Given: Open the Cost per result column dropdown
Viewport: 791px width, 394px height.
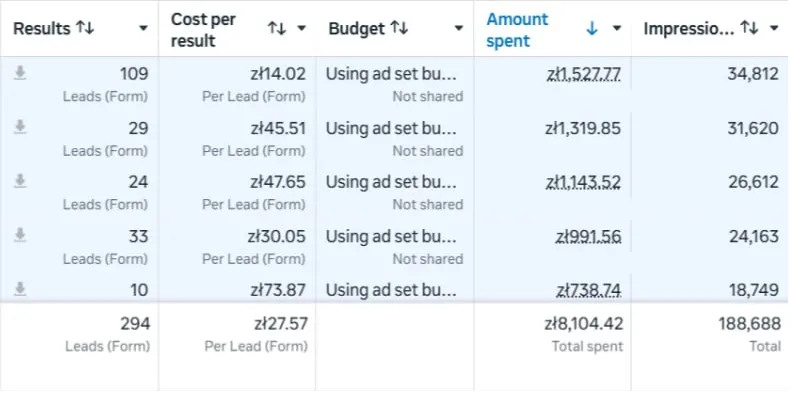Looking at the screenshot, I should click(x=301, y=29).
